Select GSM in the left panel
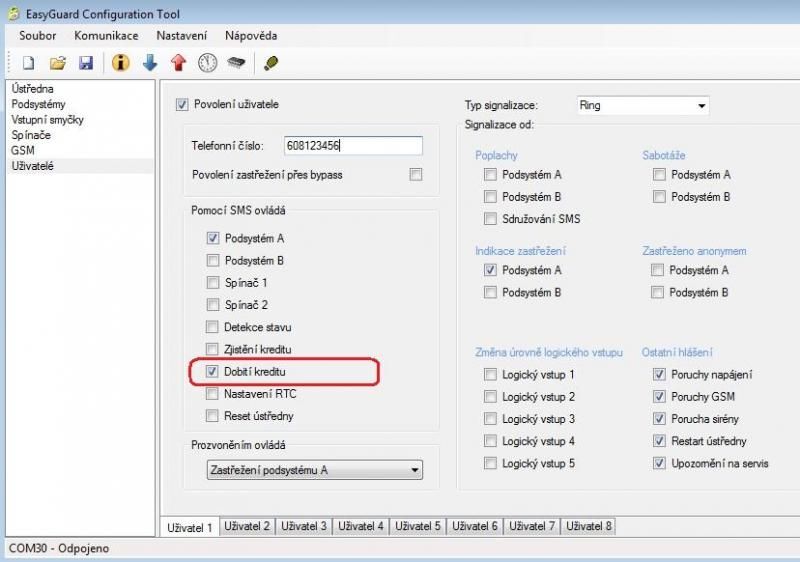The width and height of the screenshot is (800, 562). [23, 150]
